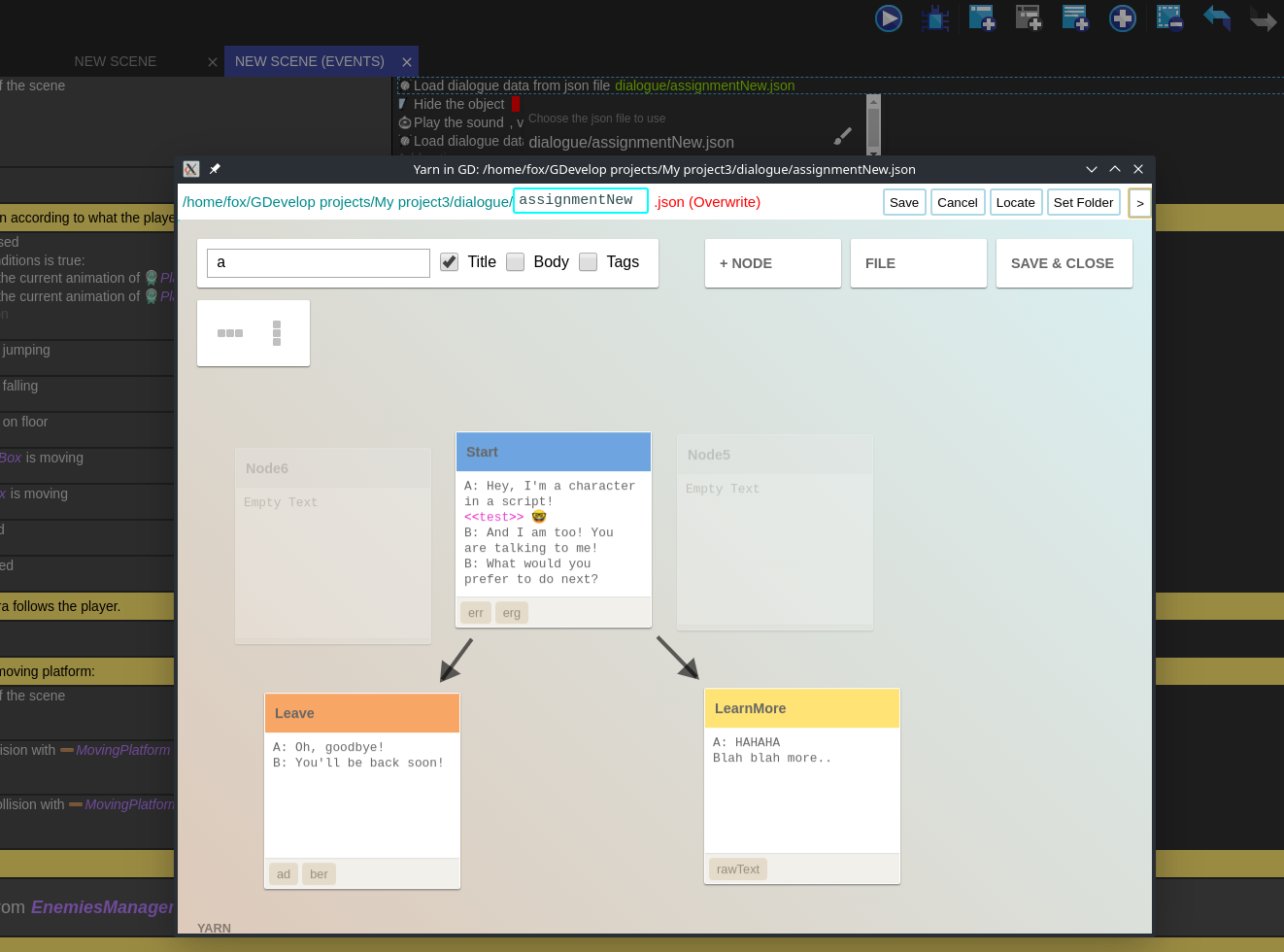Enable the Tags search checkbox

point(589,262)
